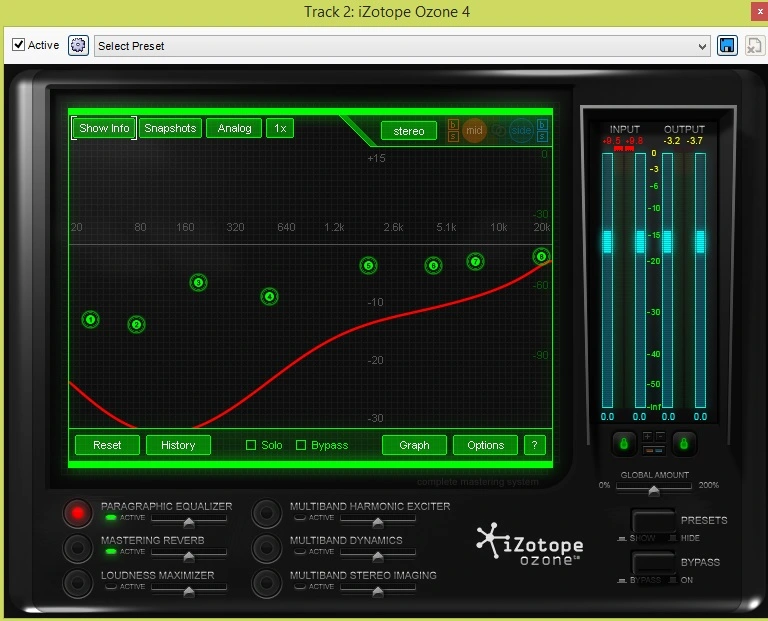The height and width of the screenshot is (621, 768).
Task: Click the master BYPASS switch
Action: tap(653, 563)
